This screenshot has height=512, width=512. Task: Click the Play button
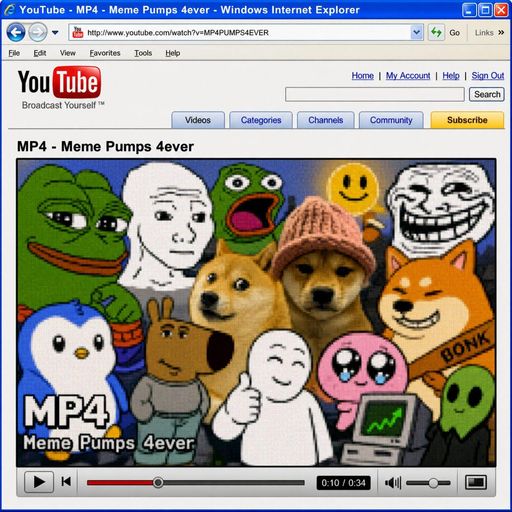[x=39, y=482]
